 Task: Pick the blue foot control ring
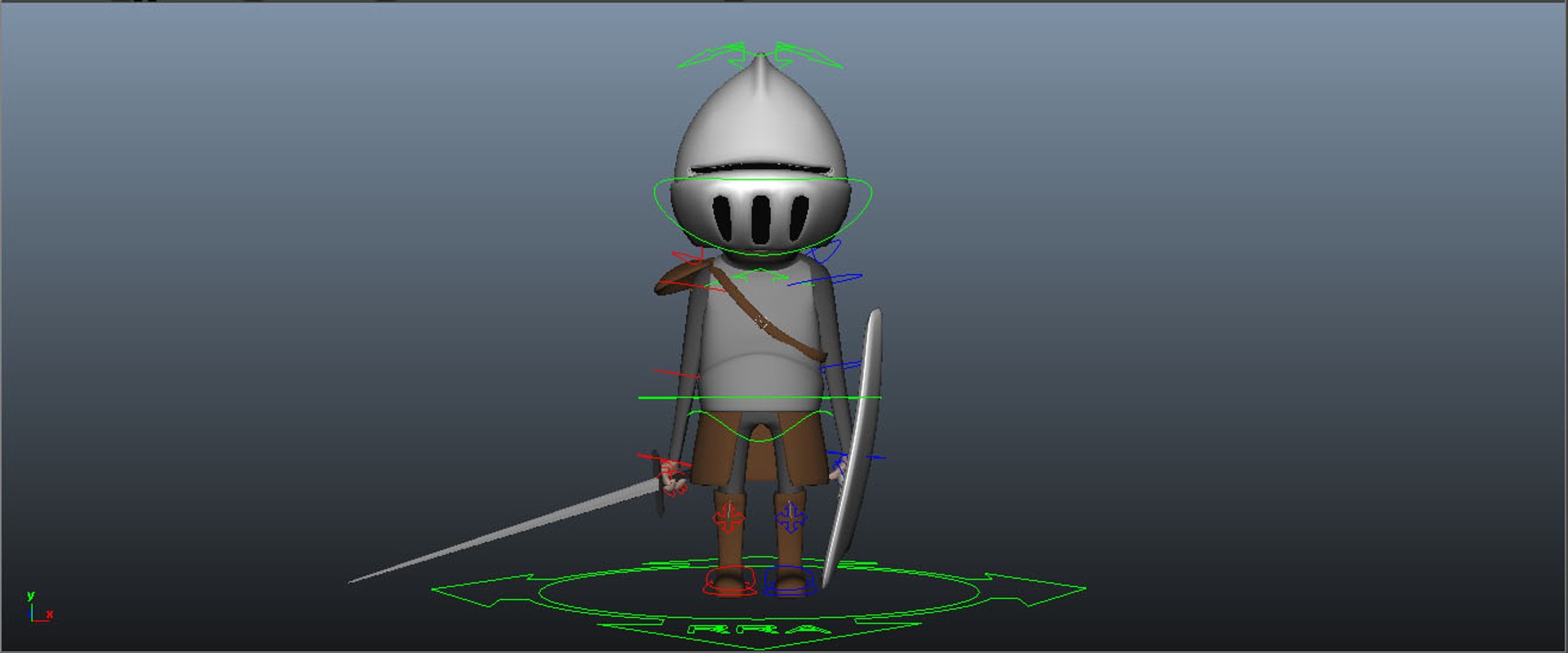pyautogui.click(x=789, y=581)
